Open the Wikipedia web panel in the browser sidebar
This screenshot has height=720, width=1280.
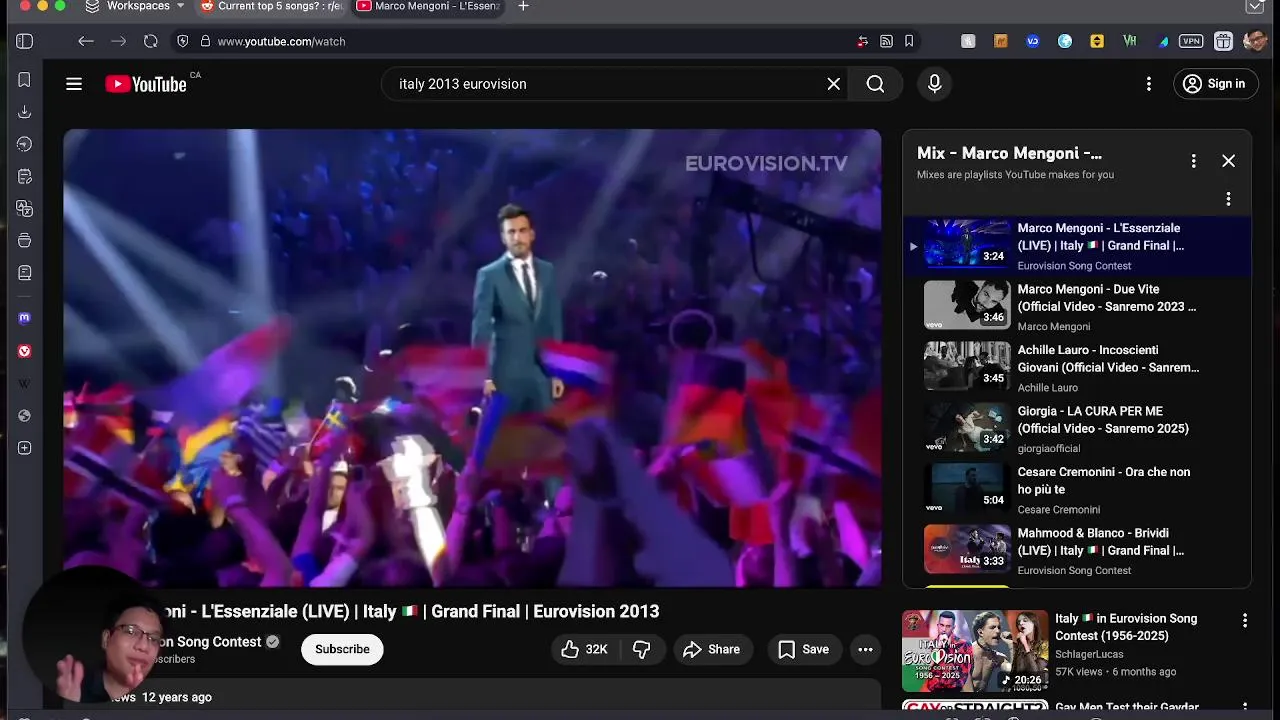pos(24,383)
